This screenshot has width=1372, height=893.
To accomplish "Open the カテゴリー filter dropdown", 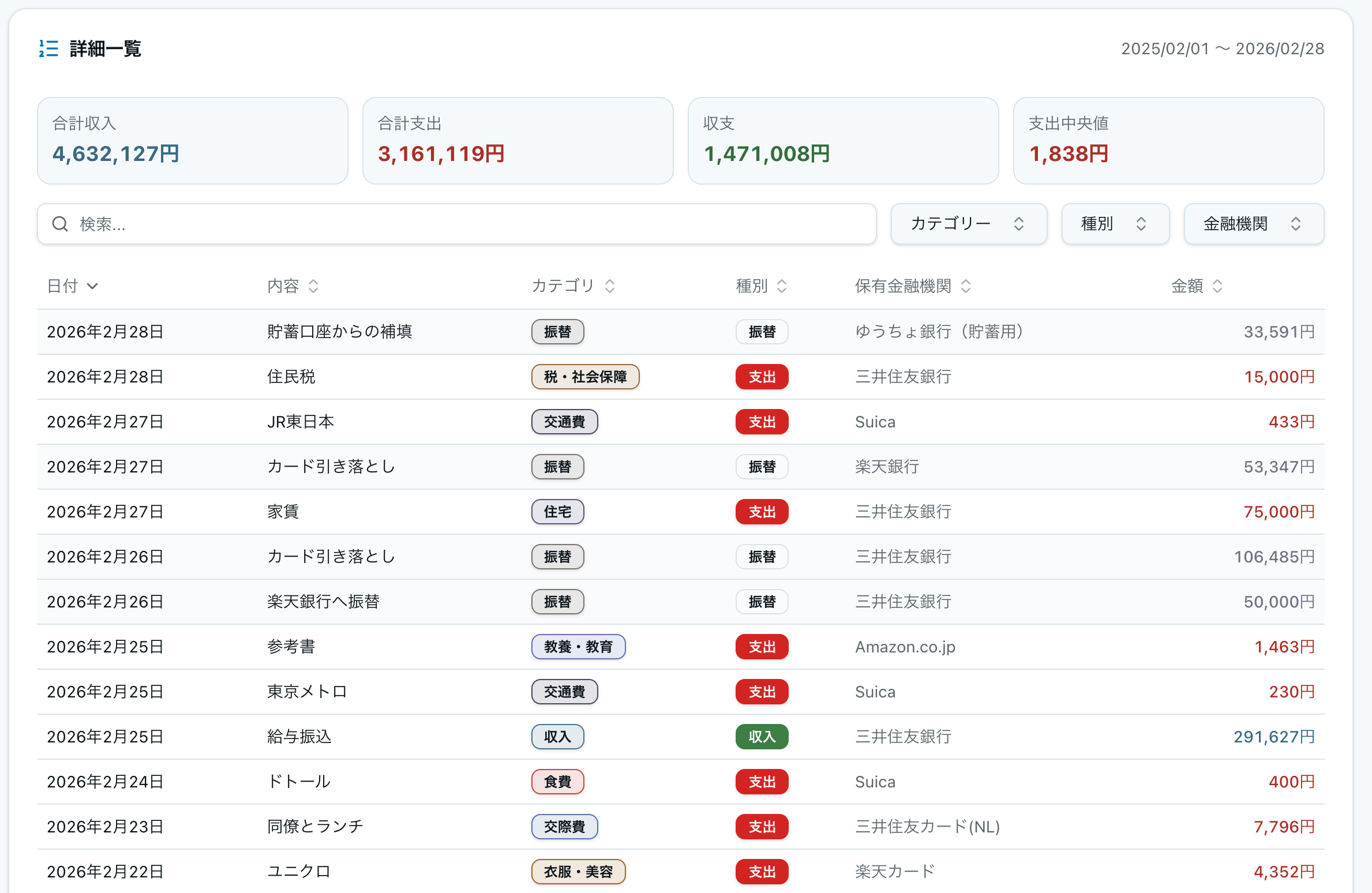I will point(968,224).
